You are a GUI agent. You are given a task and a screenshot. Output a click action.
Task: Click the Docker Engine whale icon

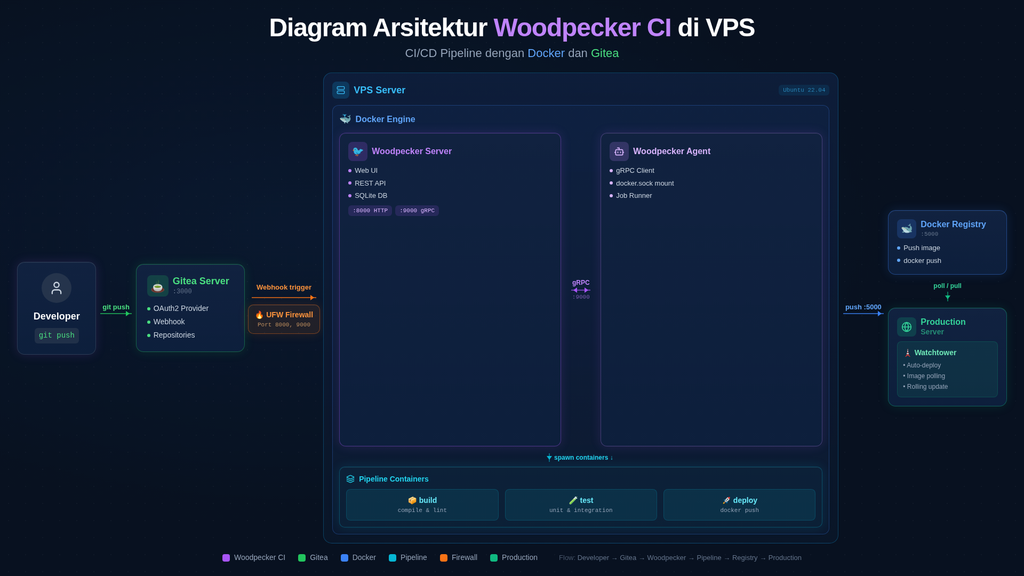345,119
